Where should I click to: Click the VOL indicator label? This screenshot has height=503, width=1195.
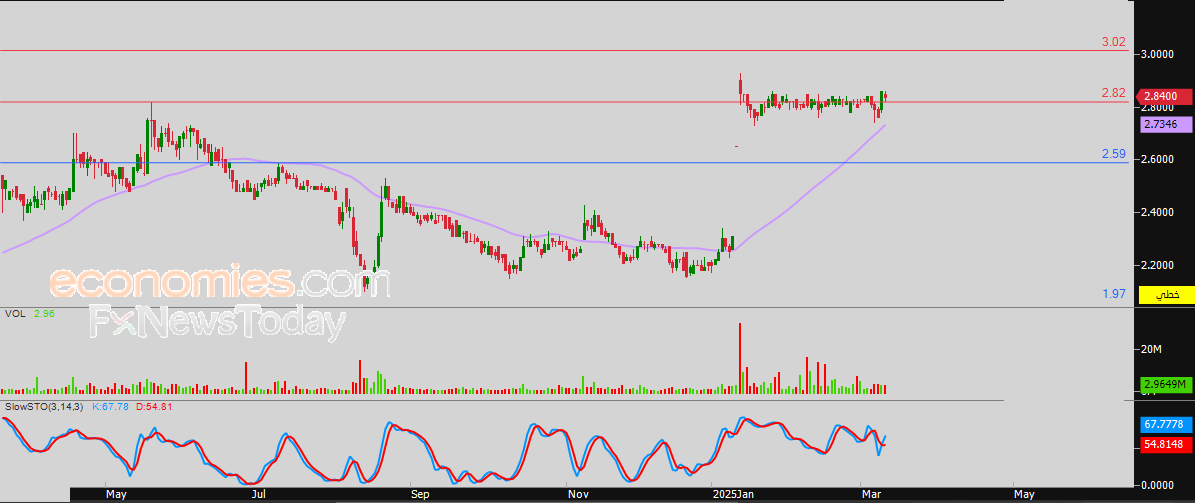(14, 313)
